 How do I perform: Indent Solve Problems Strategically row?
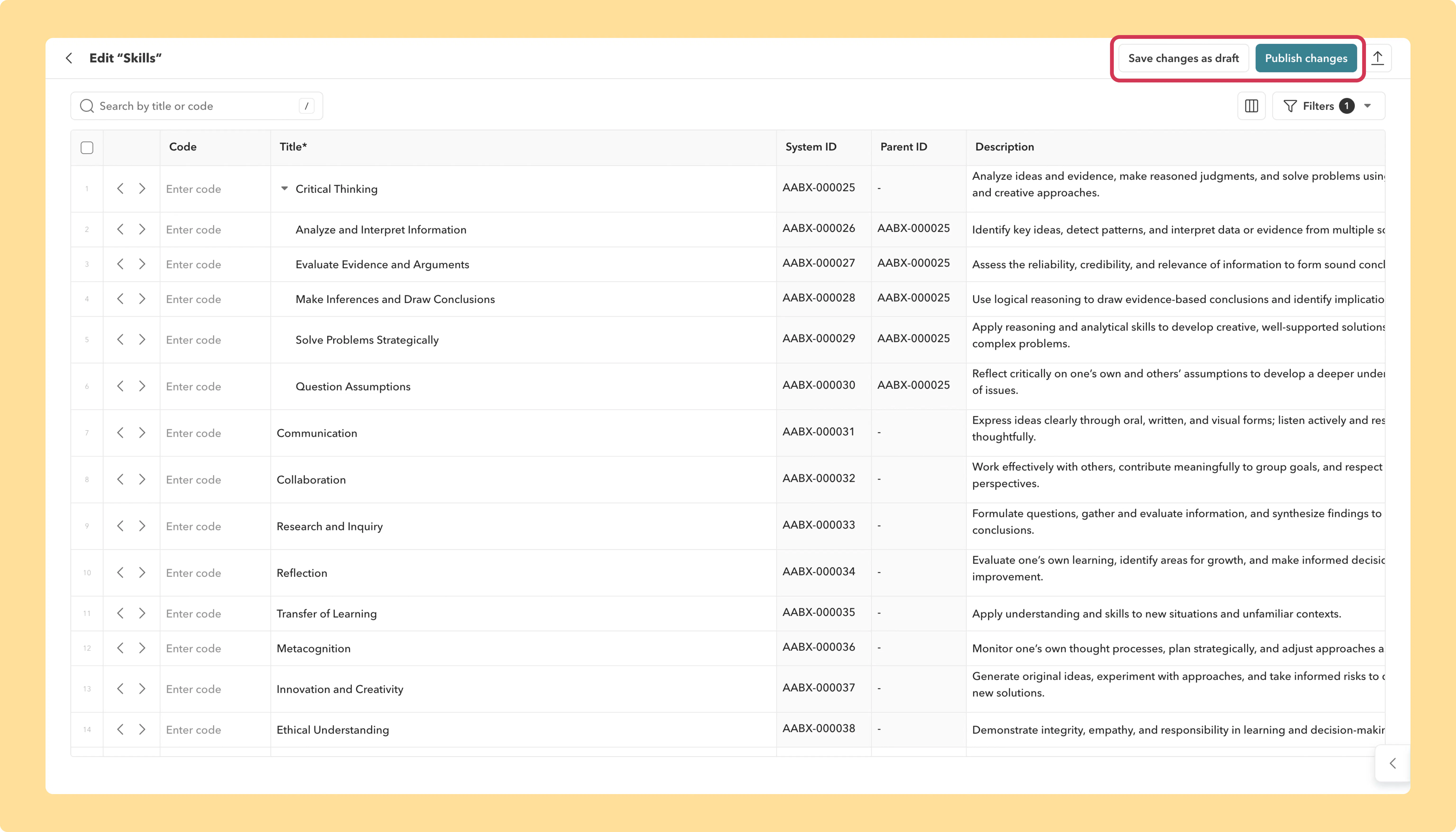142,339
